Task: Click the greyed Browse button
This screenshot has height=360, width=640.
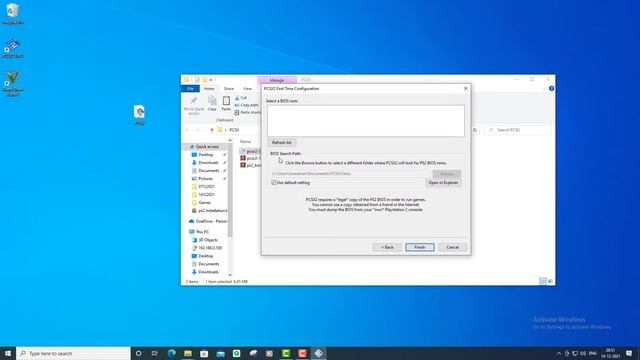Action: tap(447, 174)
